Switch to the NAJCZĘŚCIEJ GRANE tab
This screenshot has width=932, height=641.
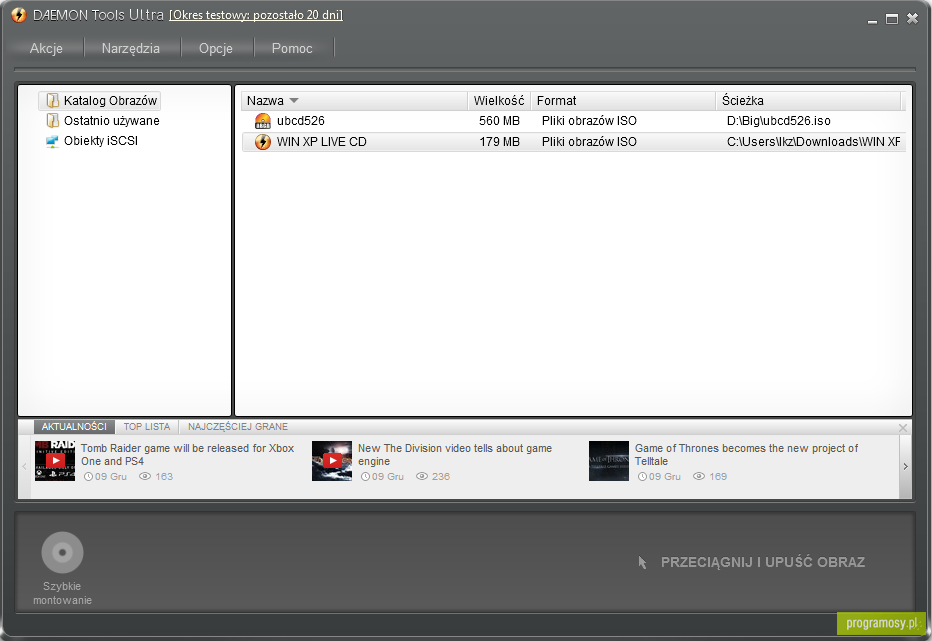click(238, 426)
